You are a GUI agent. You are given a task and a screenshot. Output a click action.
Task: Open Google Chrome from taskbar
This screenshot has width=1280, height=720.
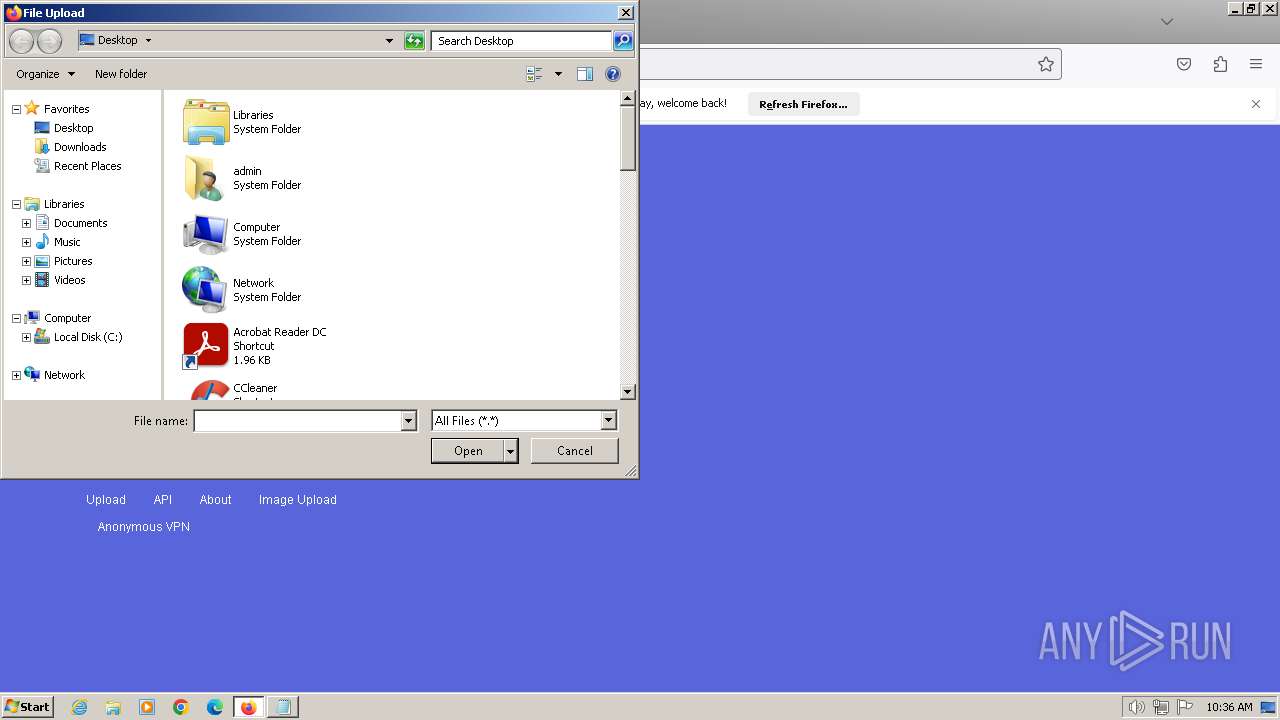(x=181, y=707)
